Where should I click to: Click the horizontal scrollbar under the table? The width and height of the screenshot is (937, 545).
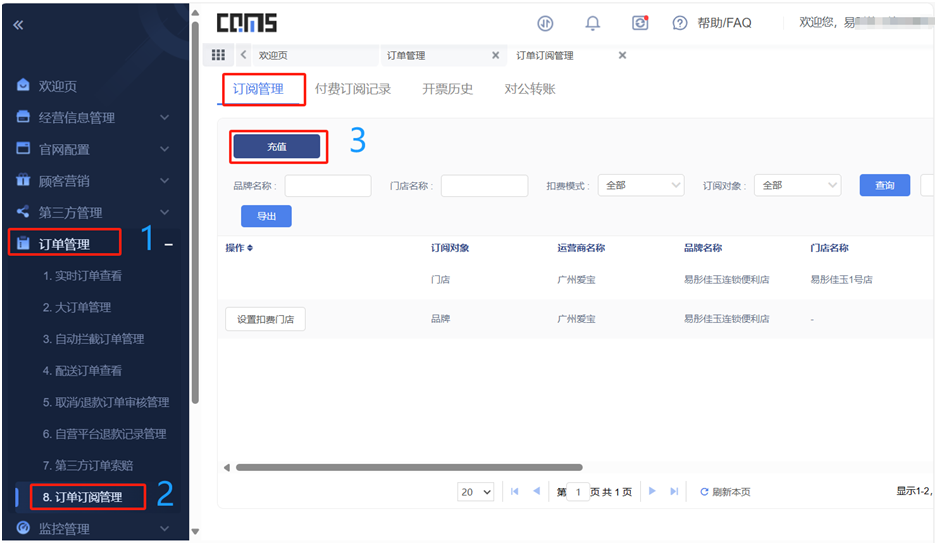[x=408, y=467]
